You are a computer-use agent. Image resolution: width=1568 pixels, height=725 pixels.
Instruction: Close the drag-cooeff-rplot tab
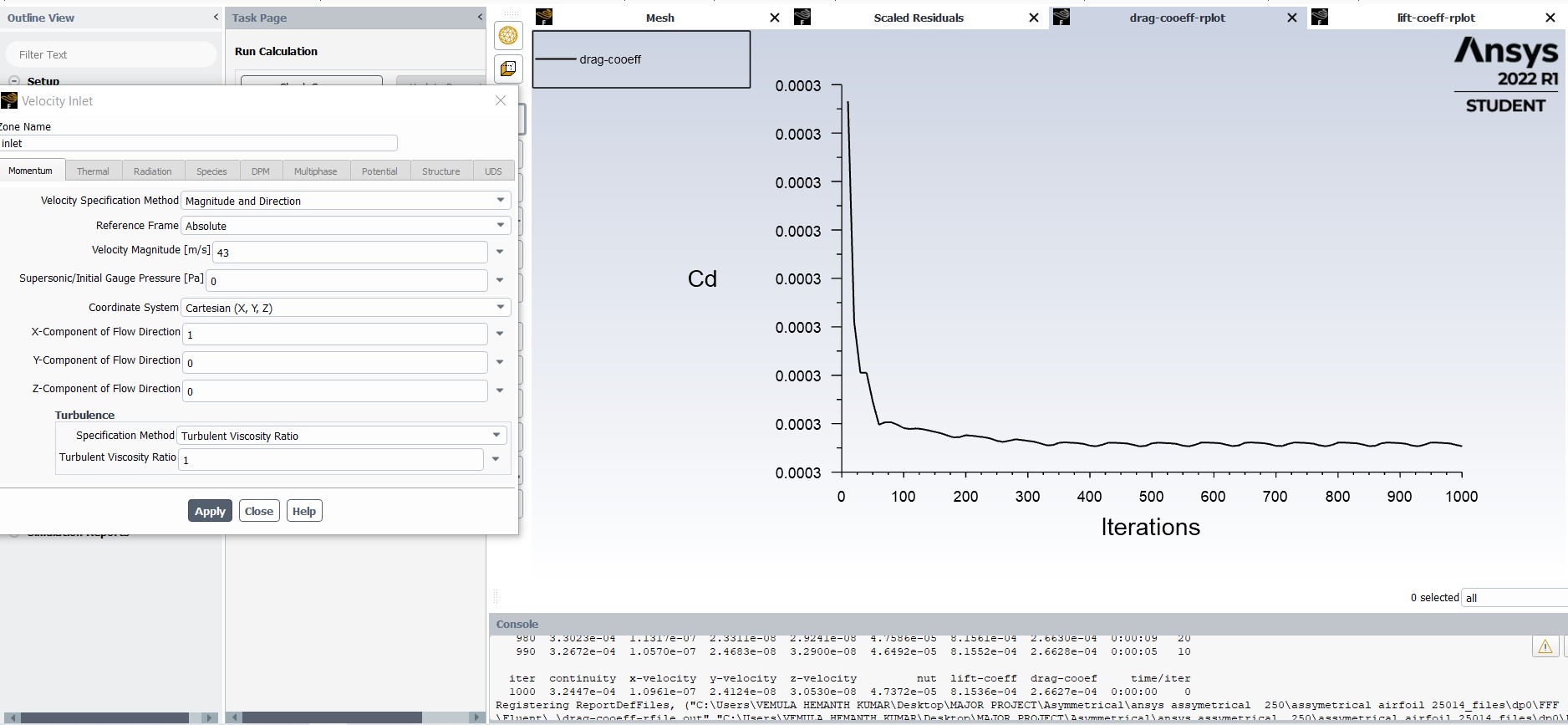click(x=1292, y=18)
